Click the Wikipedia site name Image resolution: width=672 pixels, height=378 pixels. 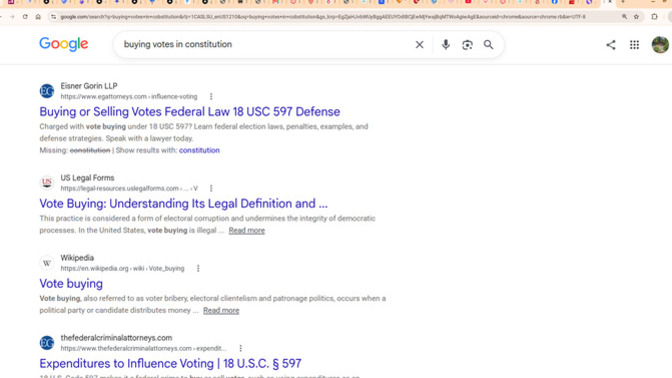click(77, 258)
